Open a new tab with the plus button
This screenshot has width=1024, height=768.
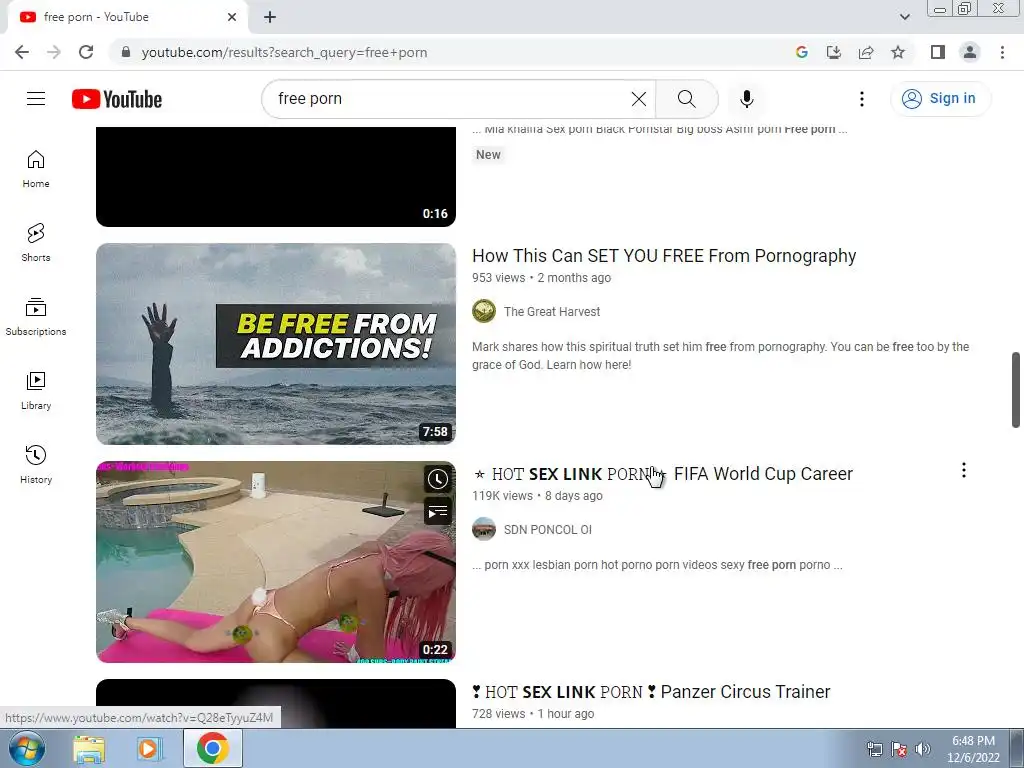pyautogui.click(x=270, y=17)
